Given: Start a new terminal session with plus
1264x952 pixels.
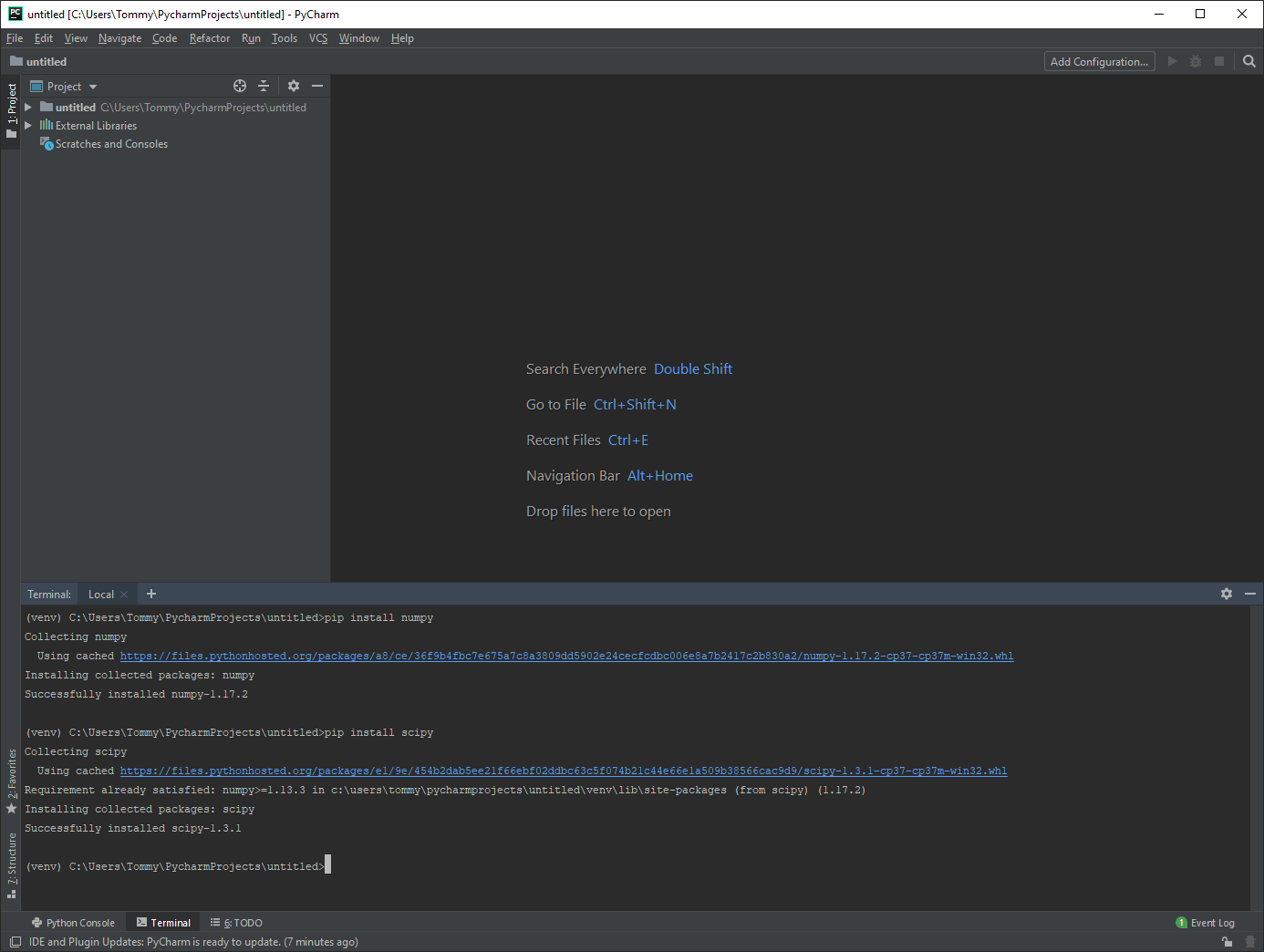Looking at the screenshot, I should click(150, 594).
